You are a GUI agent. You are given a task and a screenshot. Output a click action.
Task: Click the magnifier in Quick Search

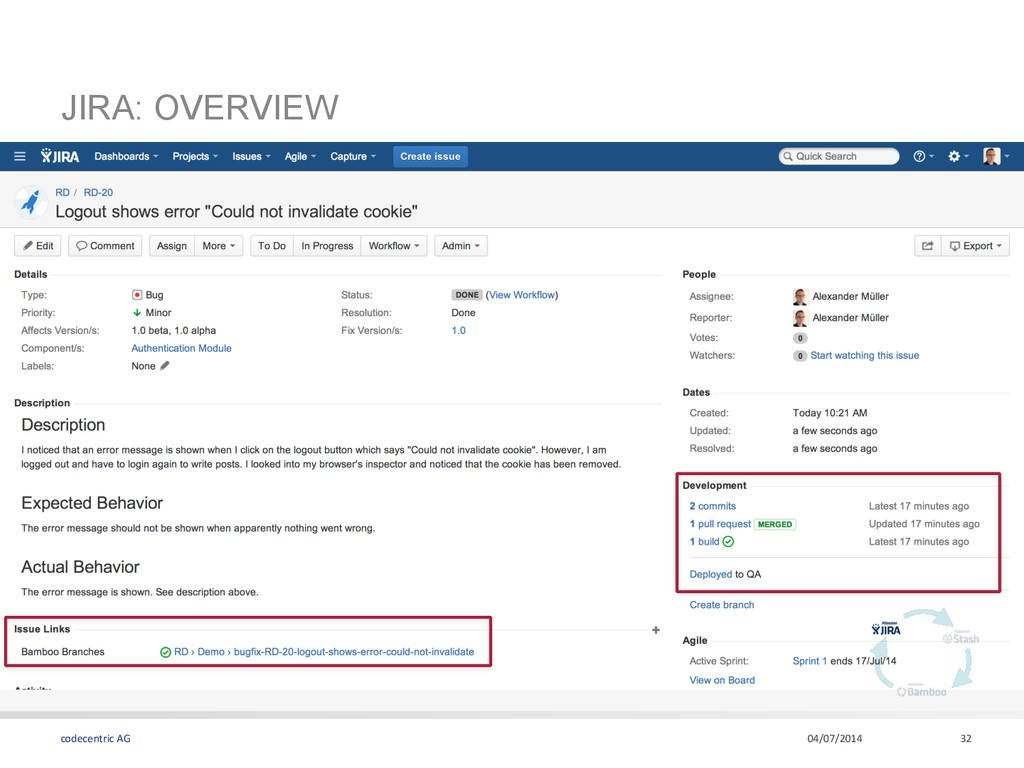tap(788, 157)
